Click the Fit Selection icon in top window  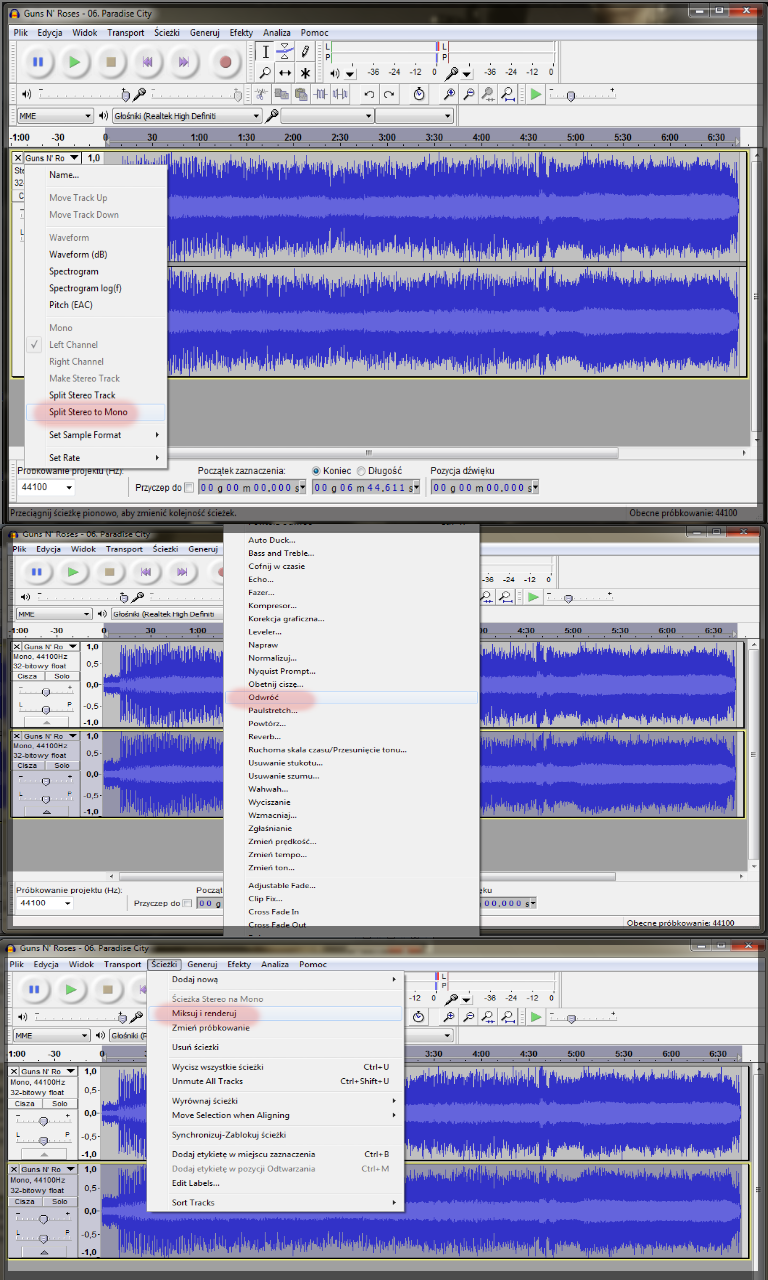(488, 94)
